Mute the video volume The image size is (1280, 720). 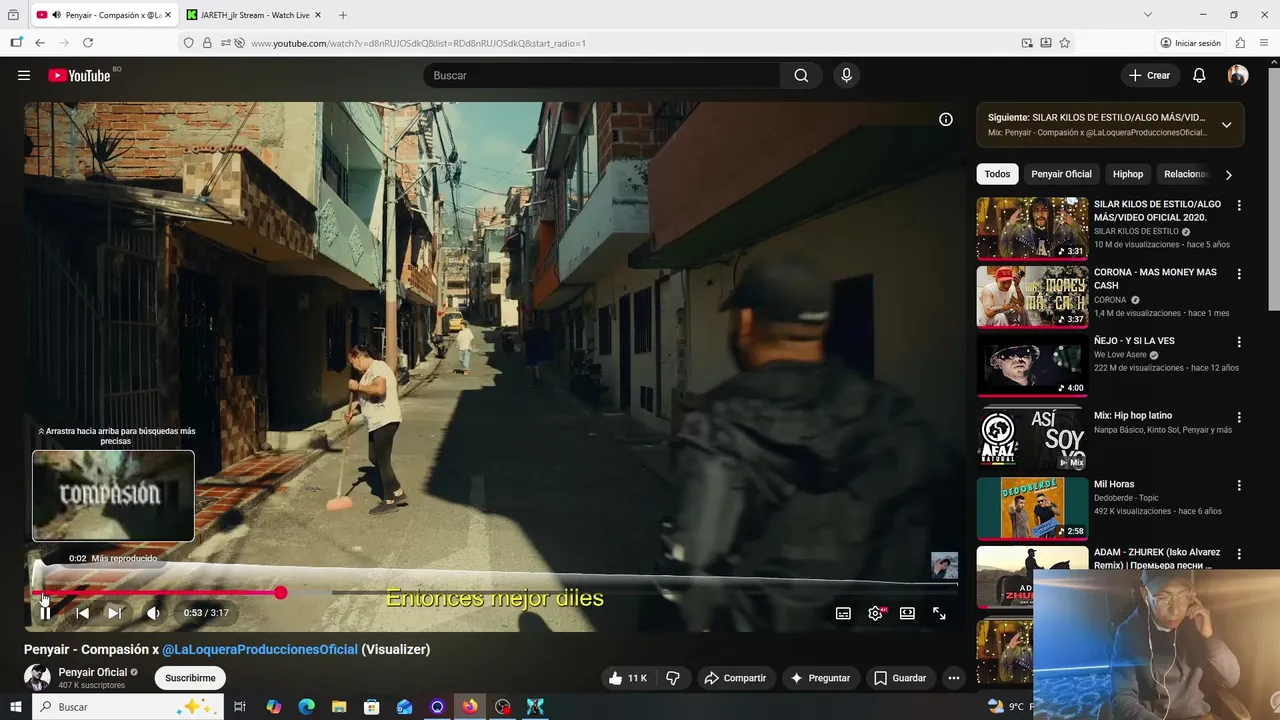(x=153, y=613)
